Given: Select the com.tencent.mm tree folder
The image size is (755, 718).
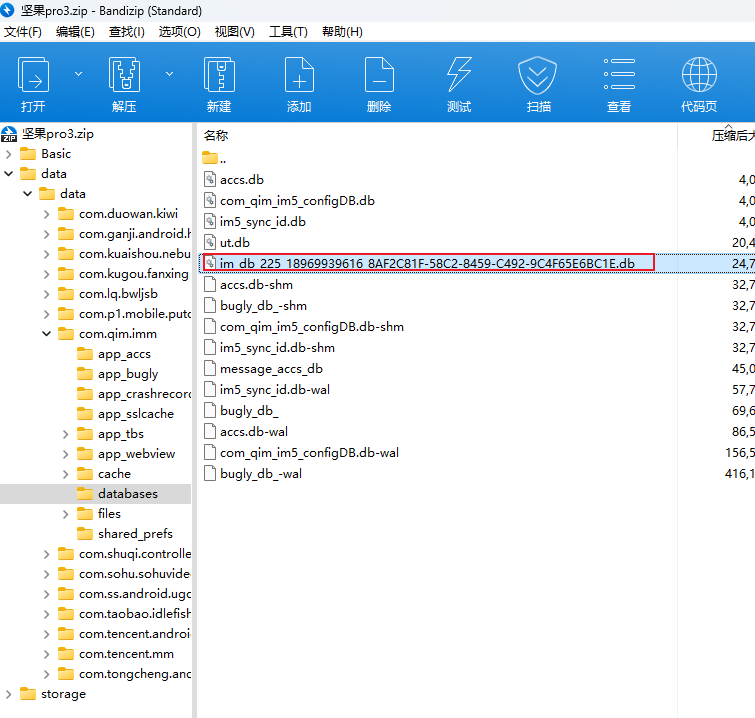Looking at the screenshot, I should pyautogui.click(x=126, y=654).
